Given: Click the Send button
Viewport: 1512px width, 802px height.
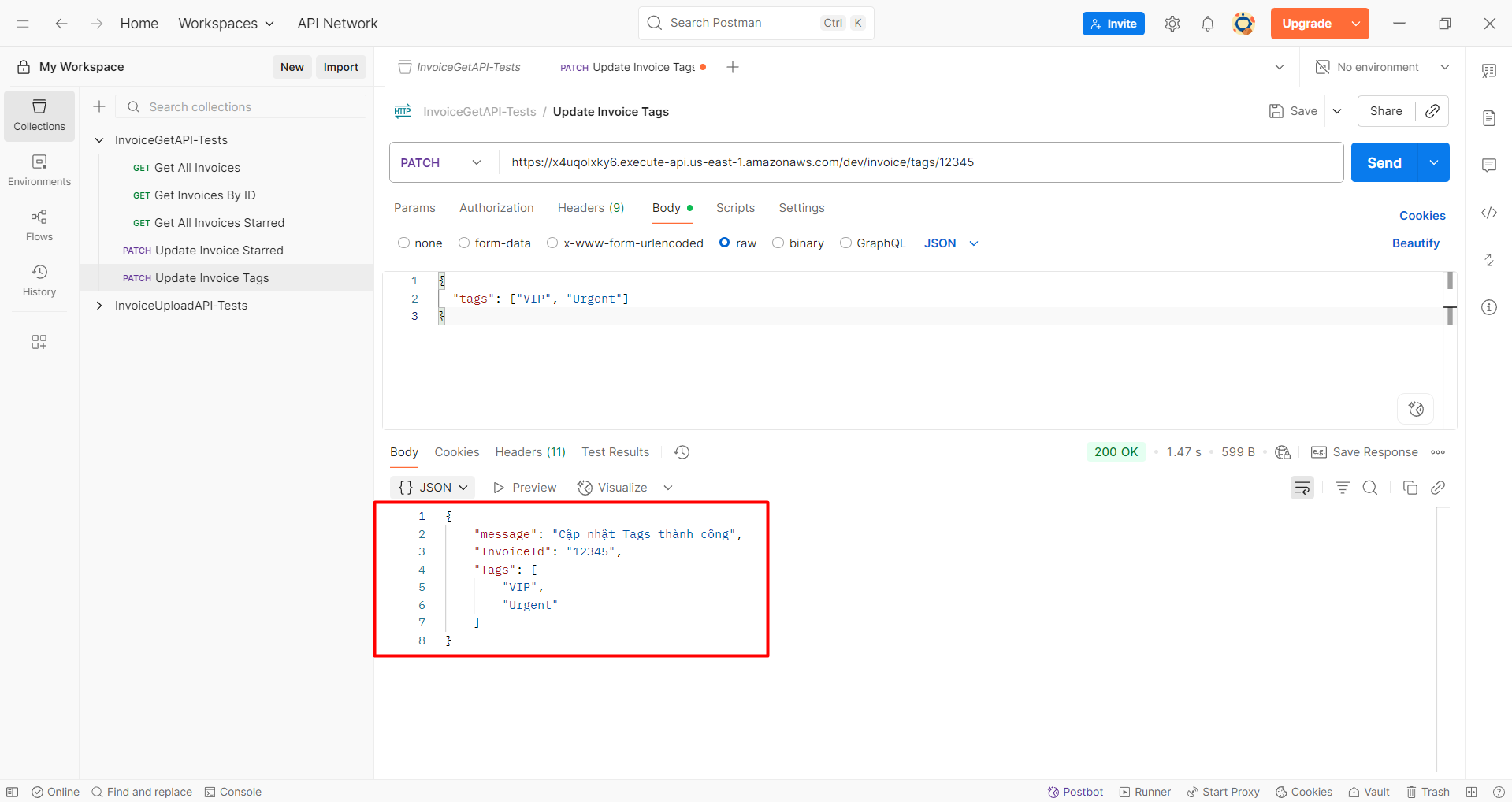Looking at the screenshot, I should [x=1384, y=162].
